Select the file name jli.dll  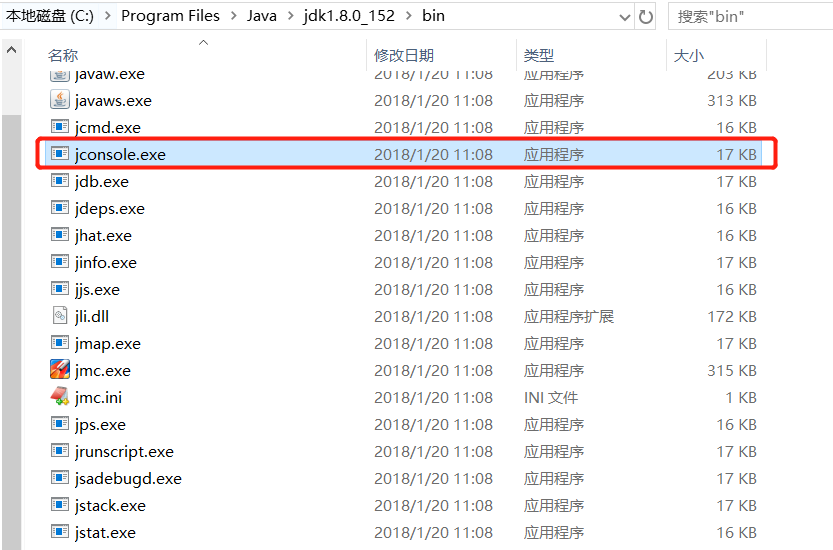coord(92,317)
